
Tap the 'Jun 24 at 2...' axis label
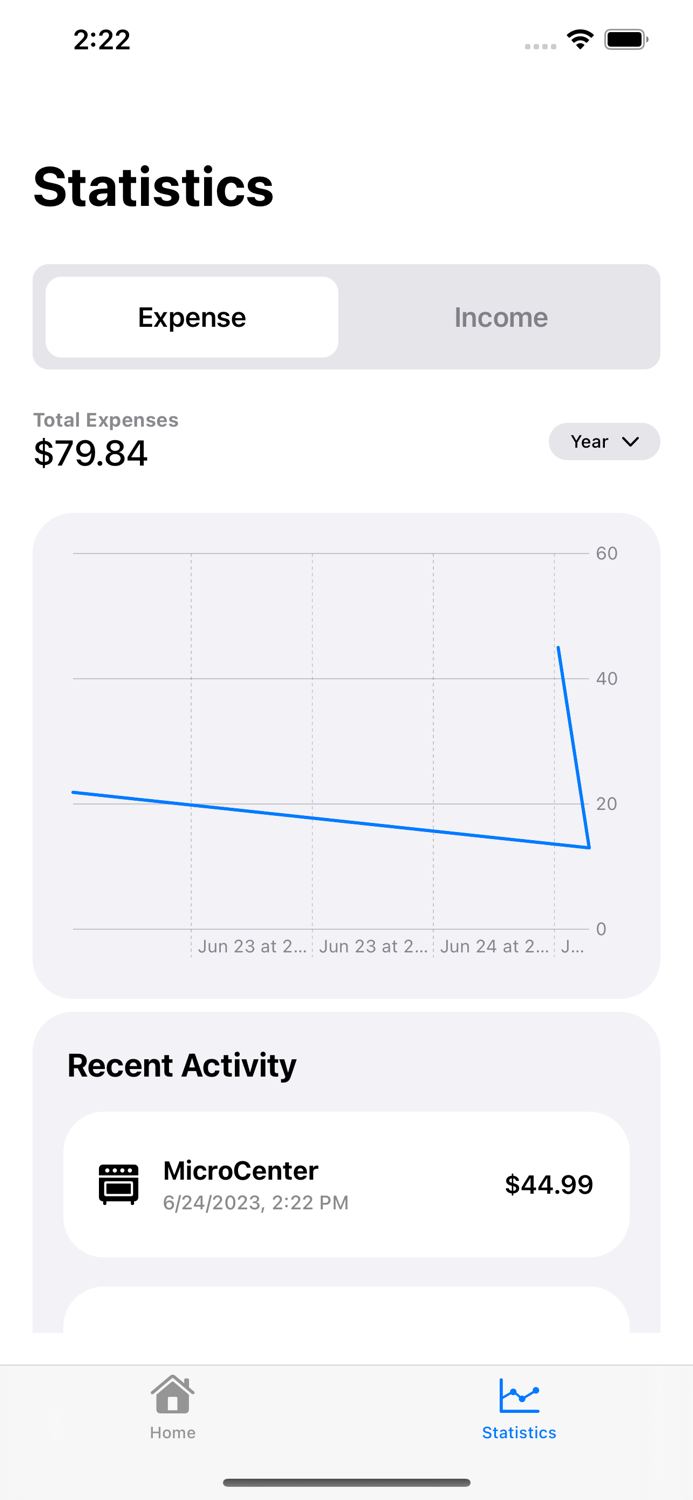click(495, 946)
